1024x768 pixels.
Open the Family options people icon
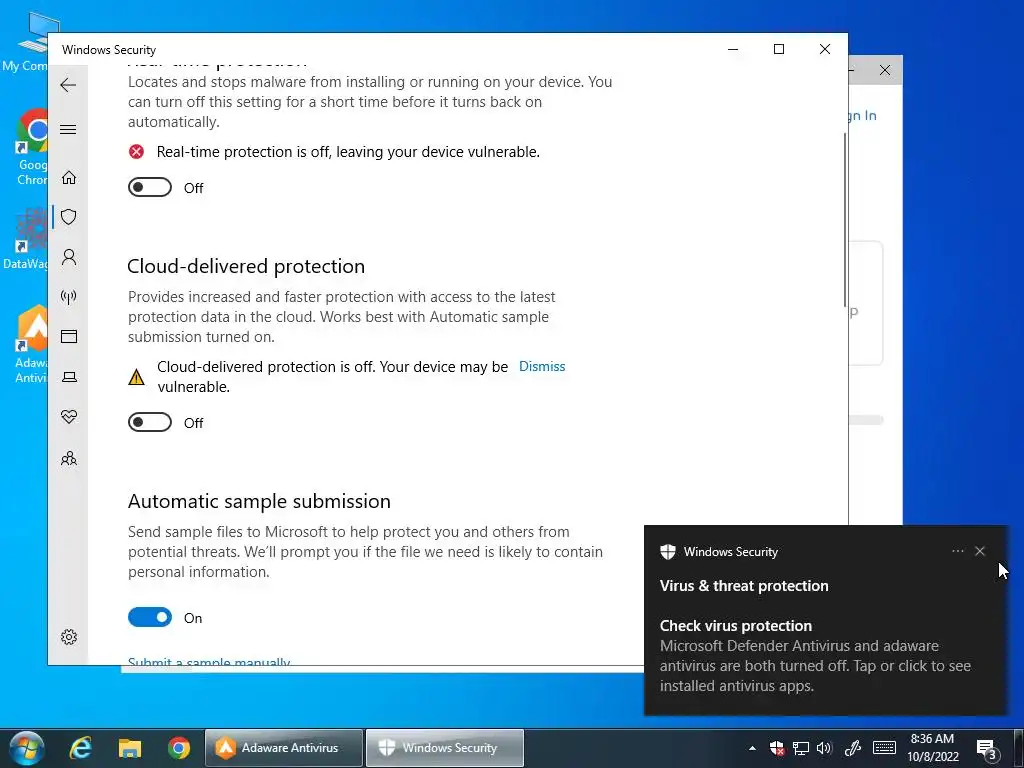pos(69,458)
